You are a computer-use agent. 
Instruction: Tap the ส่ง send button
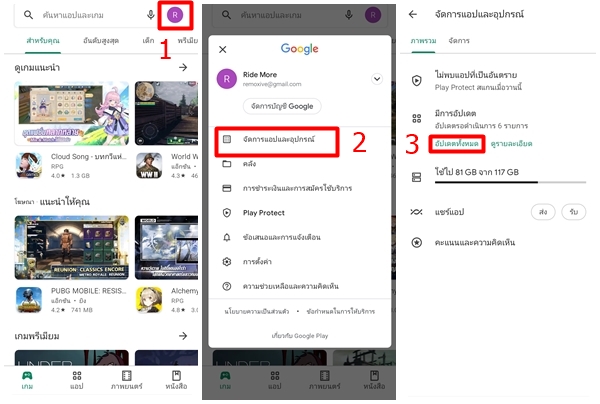tap(543, 212)
